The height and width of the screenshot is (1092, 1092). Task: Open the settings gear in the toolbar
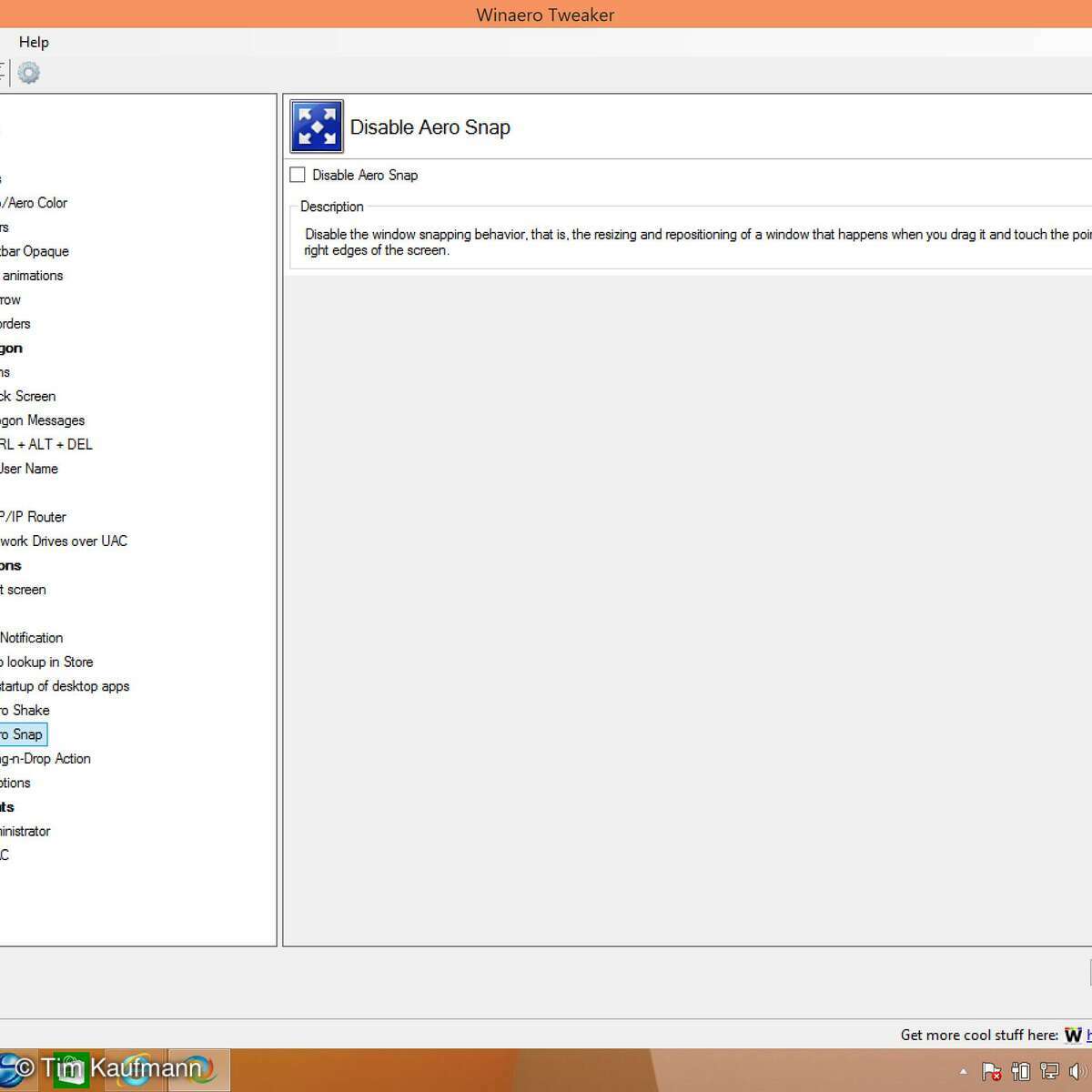coord(29,73)
